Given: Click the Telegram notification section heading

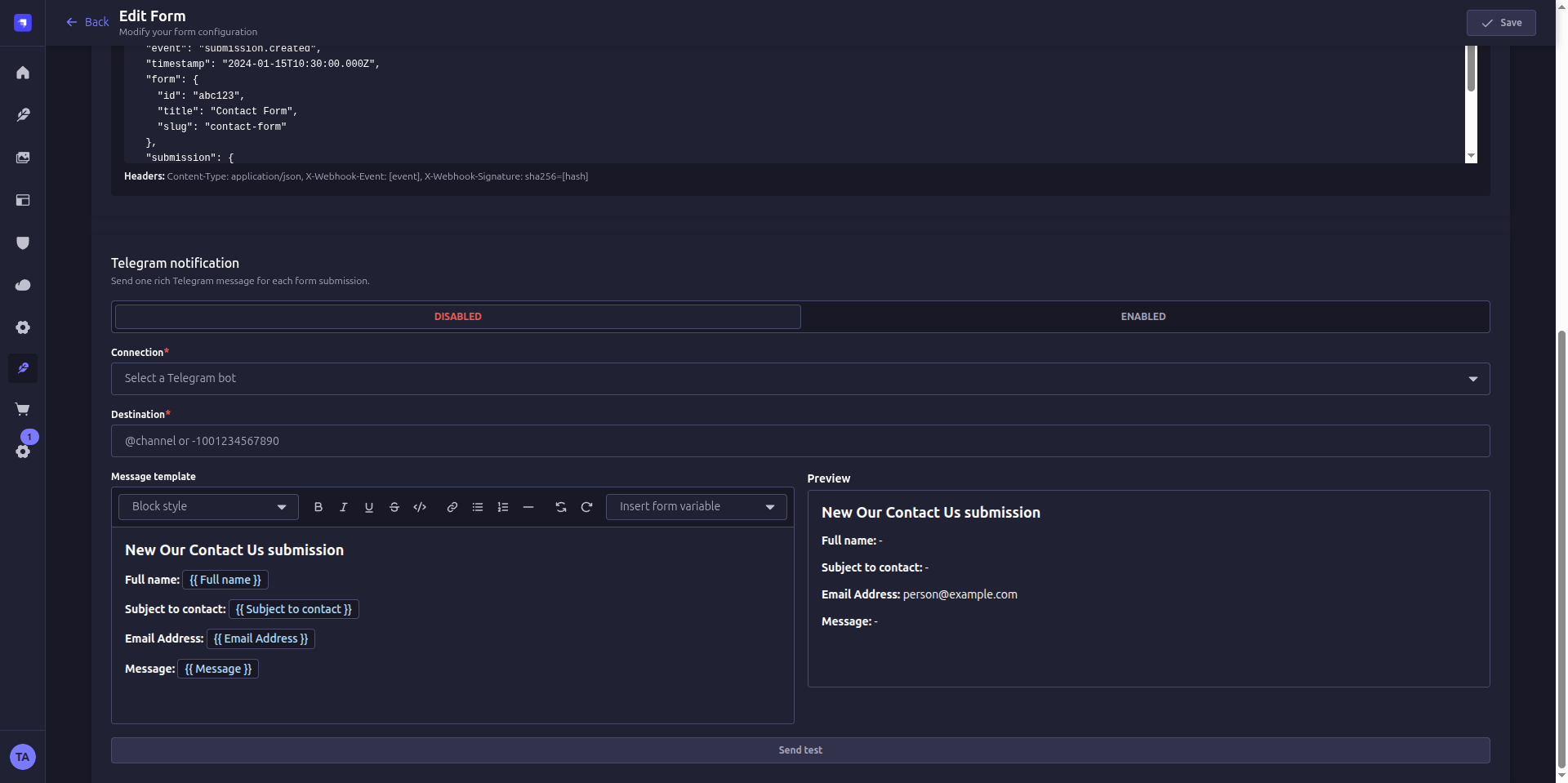Looking at the screenshot, I should [175, 263].
